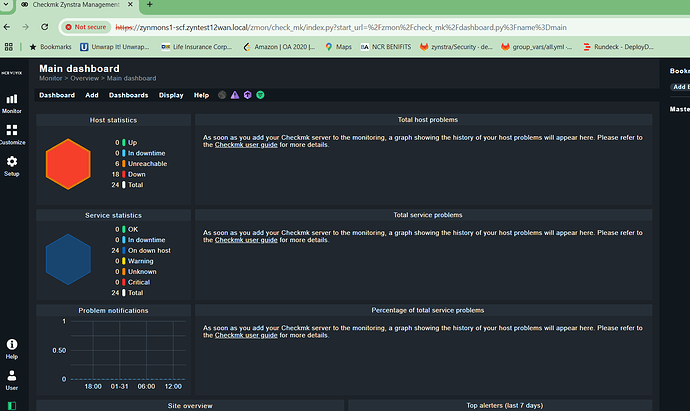Click the NCR Voyix logo in sidebar

12,73
